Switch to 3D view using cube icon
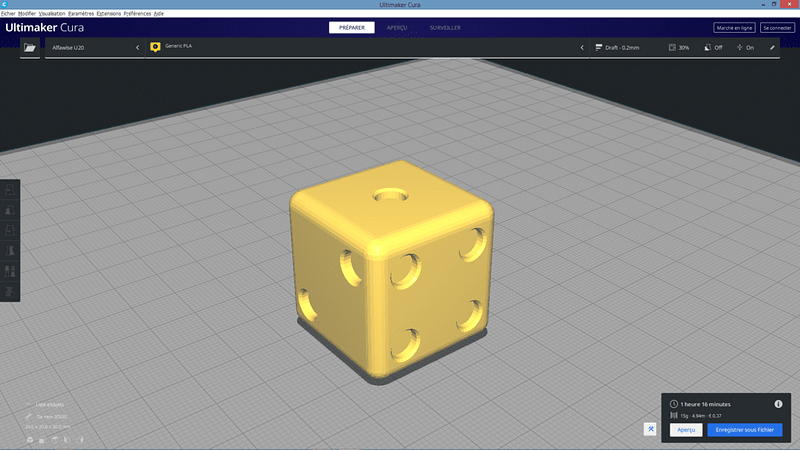Image resolution: width=800 pixels, height=450 pixels. click(30, 439)
